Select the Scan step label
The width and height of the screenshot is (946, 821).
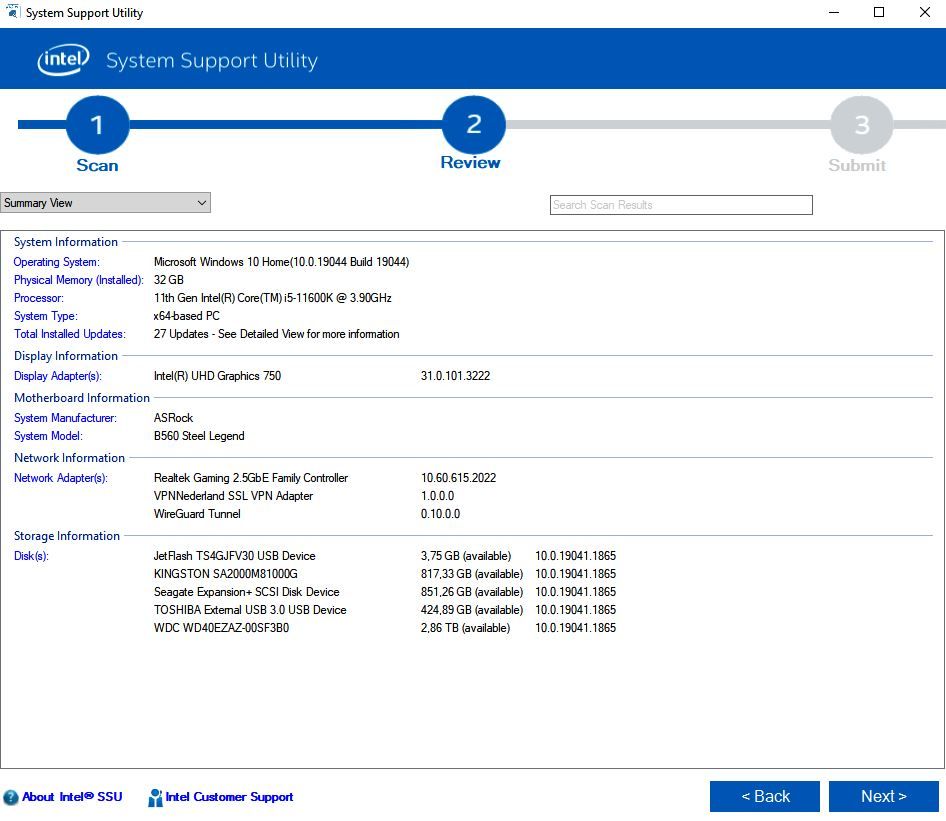tap(97, 165)
